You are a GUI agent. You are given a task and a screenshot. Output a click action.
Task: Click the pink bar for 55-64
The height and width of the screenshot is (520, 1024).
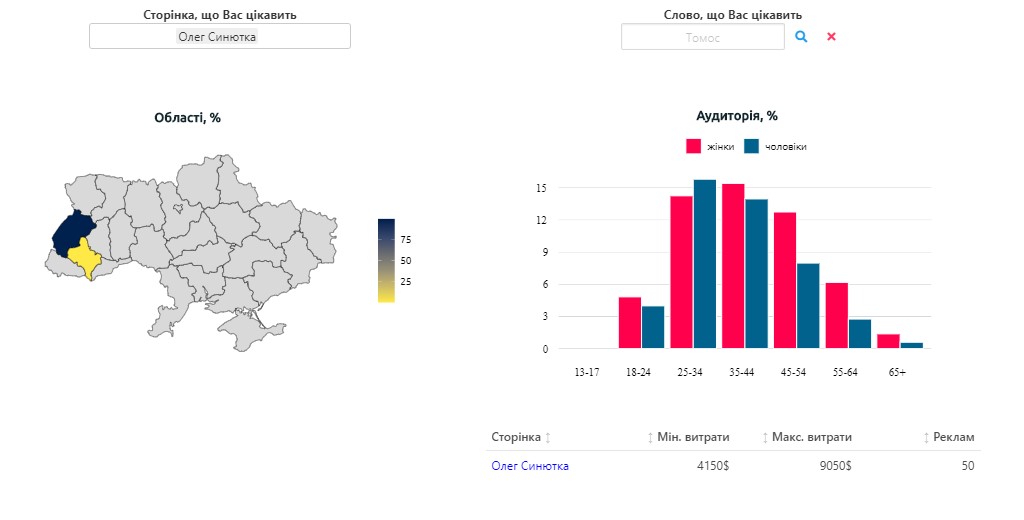837,315
